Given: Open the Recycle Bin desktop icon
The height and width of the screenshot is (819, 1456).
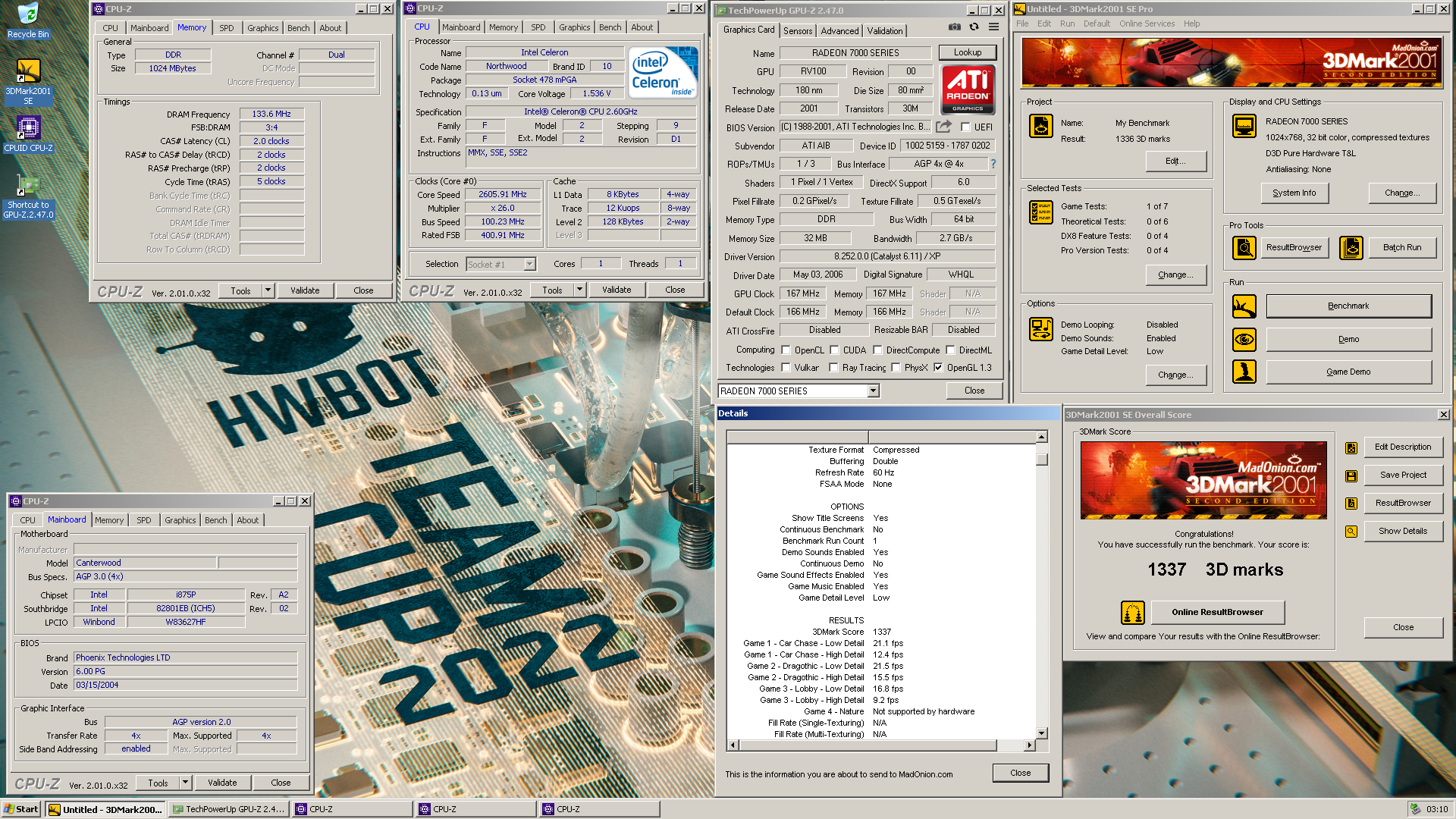Looking at the screenshot, I should (x=28, y=20).
